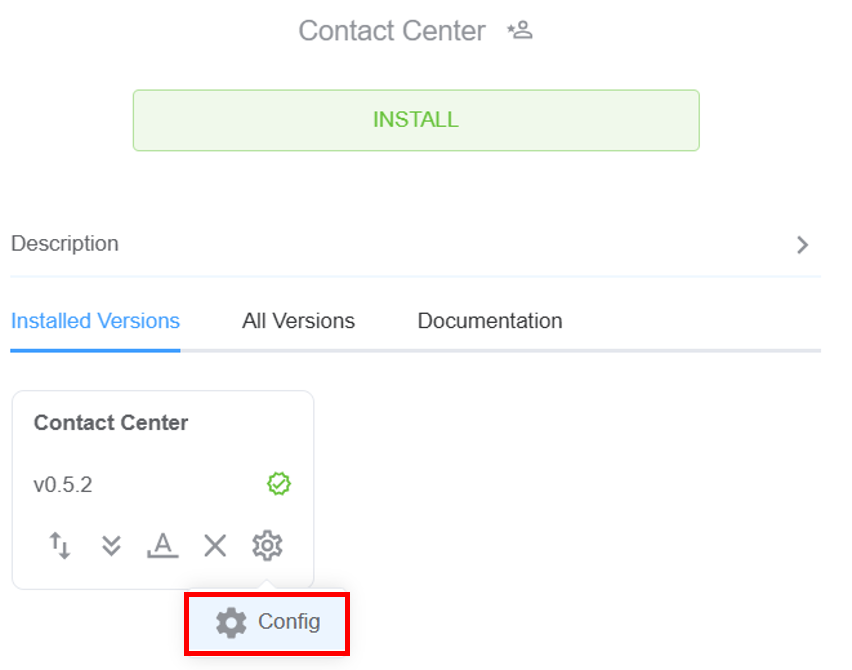852x670 pixels.
Task: Open the All Versions tab
Action: 298,321
